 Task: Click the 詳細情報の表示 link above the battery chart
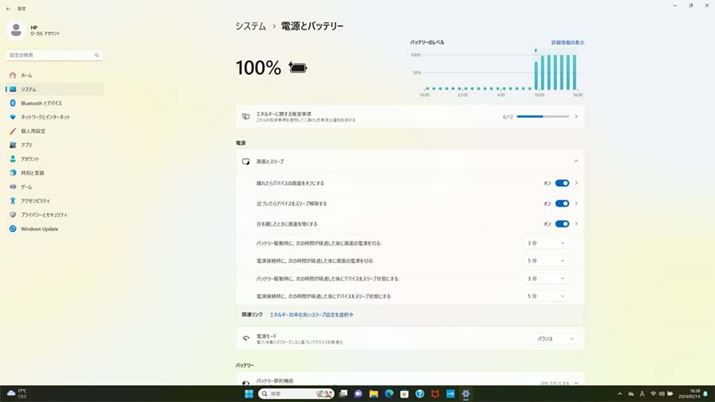[x=567, y=43]
